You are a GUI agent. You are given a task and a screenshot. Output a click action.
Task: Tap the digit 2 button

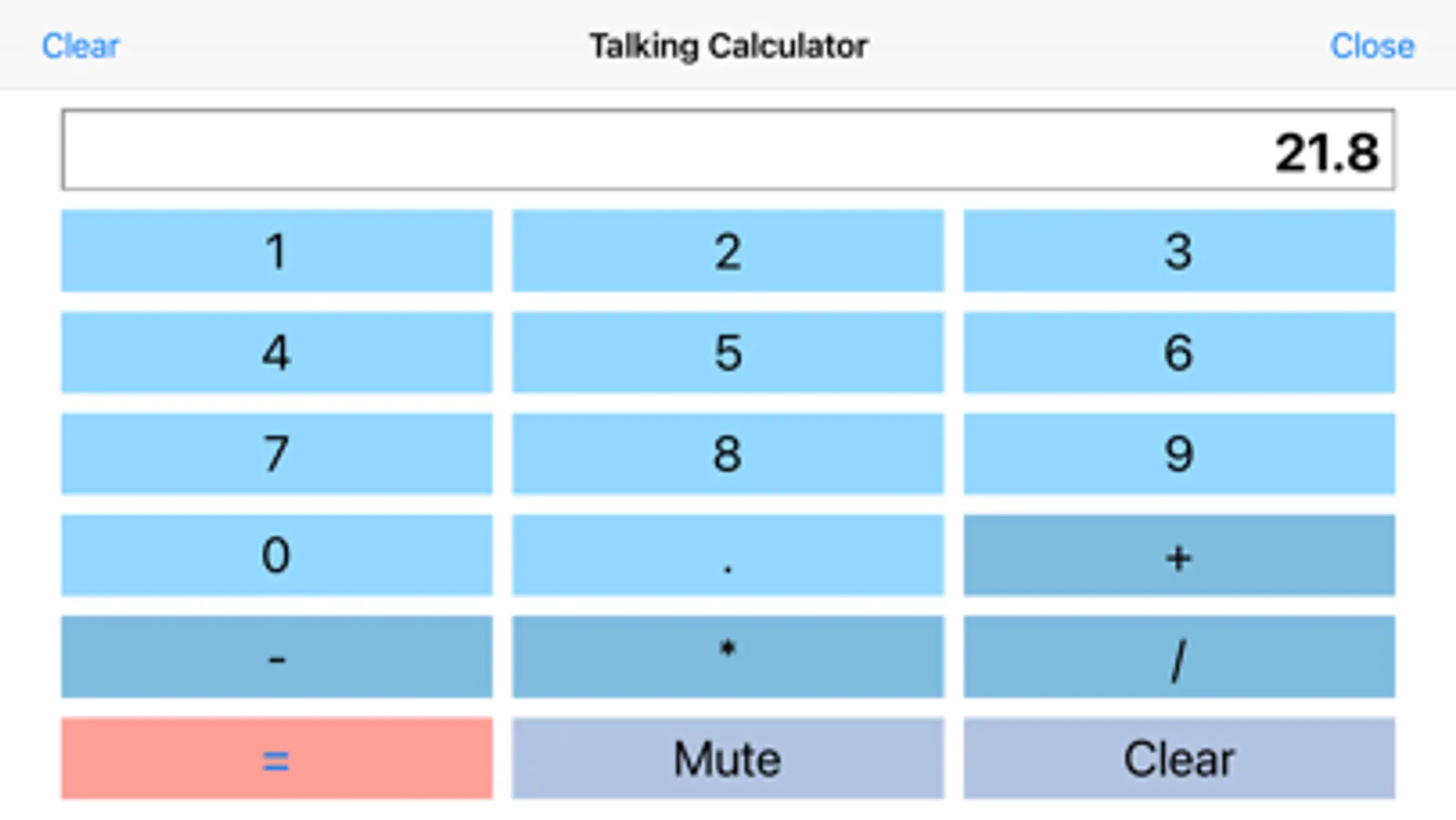tap(727, 251)
